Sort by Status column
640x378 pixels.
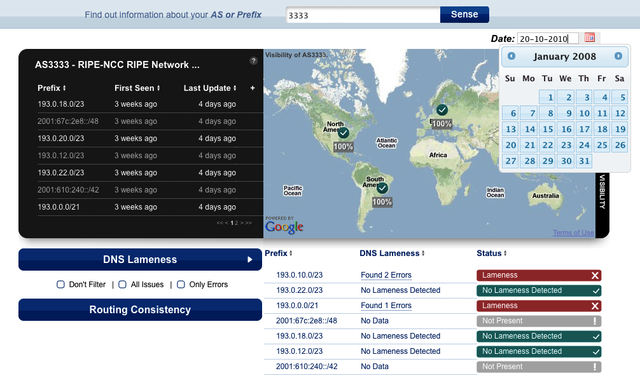pos(491,253)
